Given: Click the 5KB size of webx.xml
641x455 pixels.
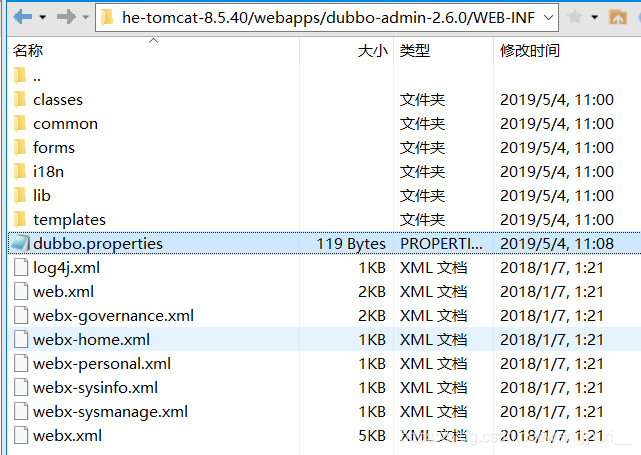Looking at the screenshot, I should (x=372, y=435).
